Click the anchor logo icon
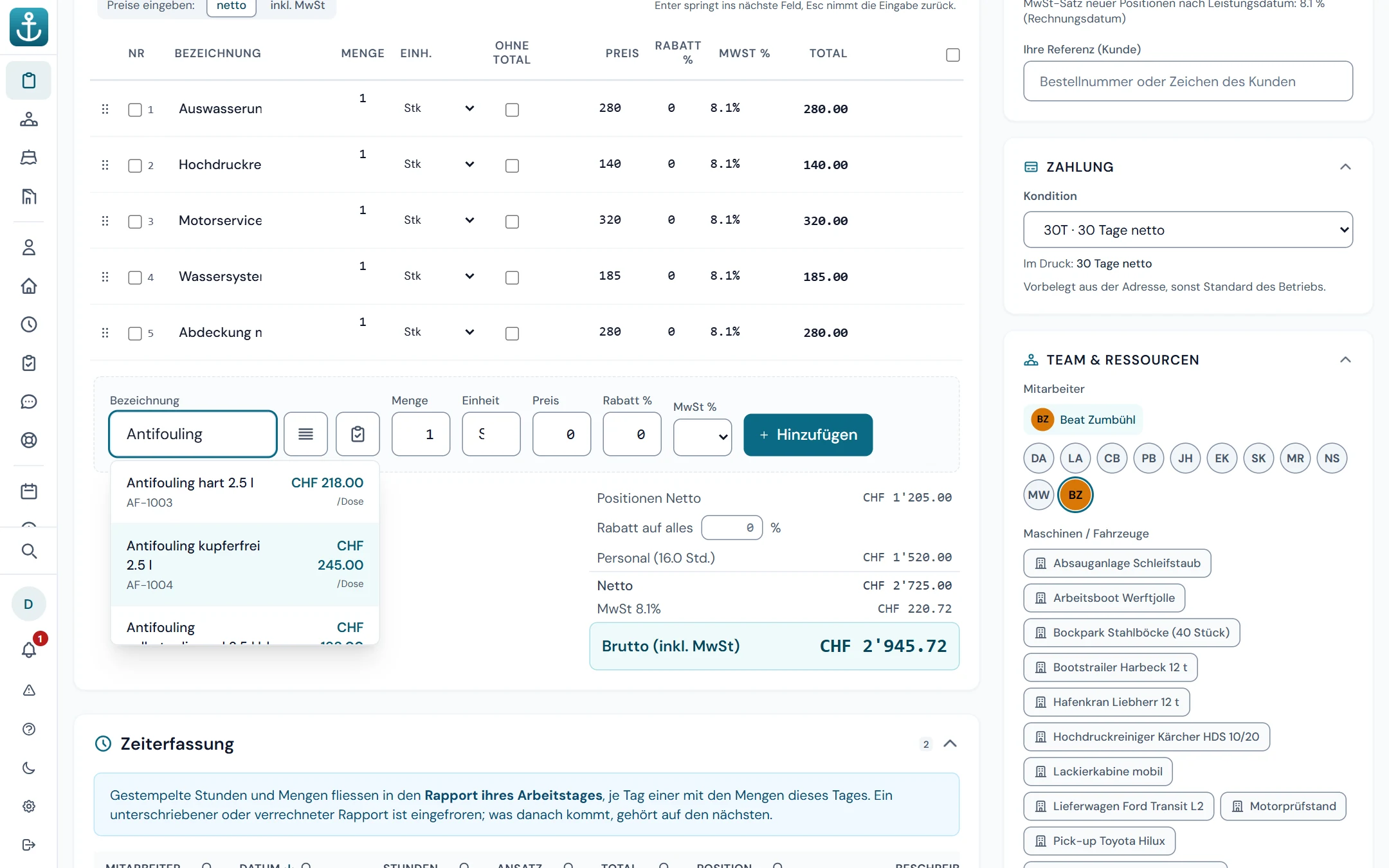The width and height of the screenshot is (1389, 868). click(x=29, y=27)
